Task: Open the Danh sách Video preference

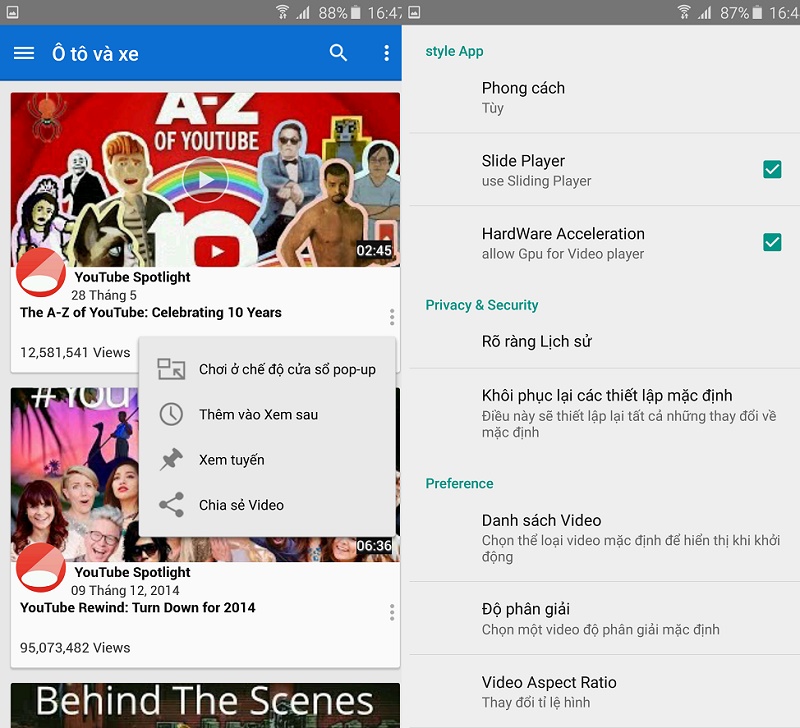Action: point(605,538)
